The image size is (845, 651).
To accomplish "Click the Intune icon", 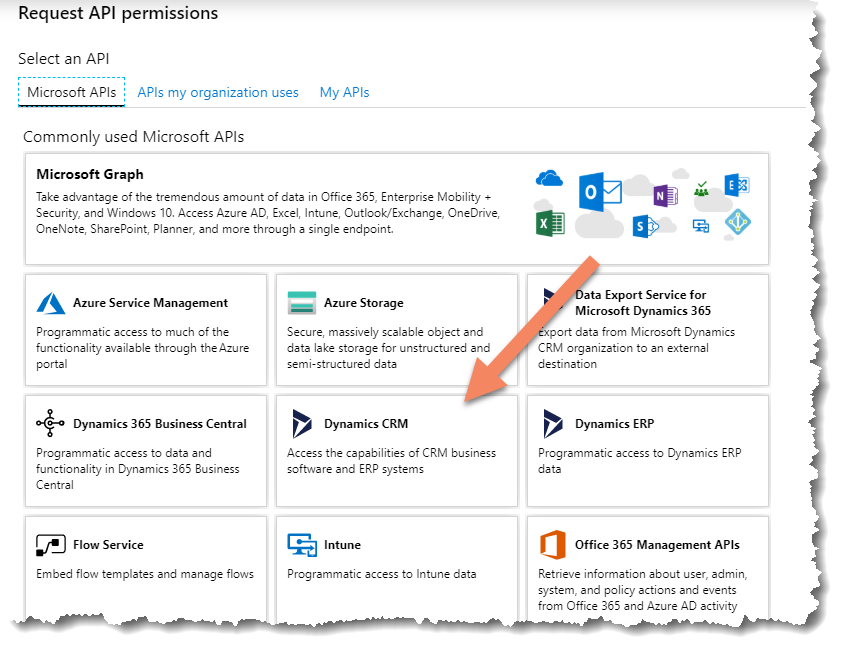I will pyautogui.click(x=301, y=545).
